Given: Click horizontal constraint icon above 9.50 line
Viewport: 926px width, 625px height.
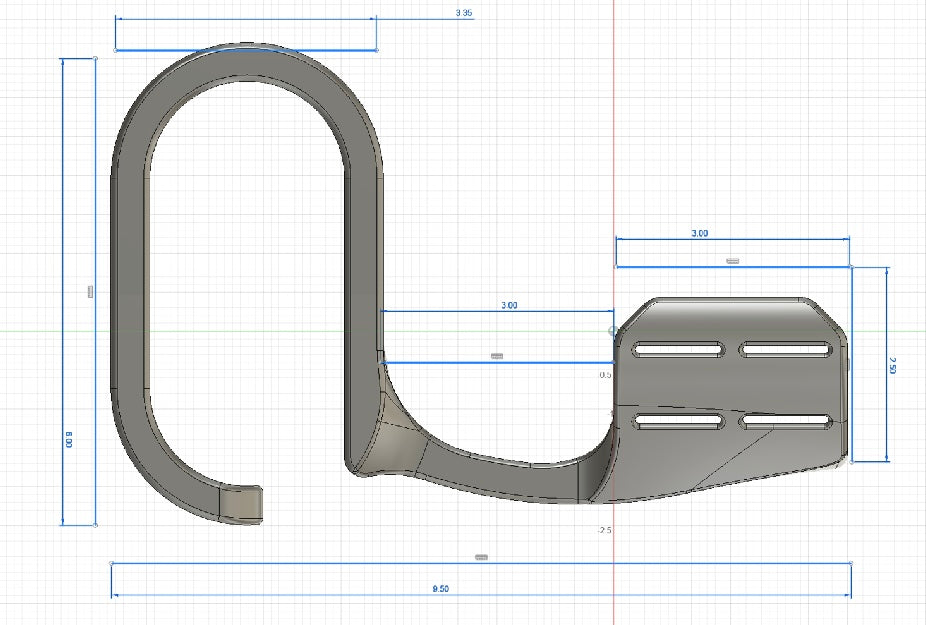Looking at the screenshot, I should pyautogui.click(x=481, y=556).
